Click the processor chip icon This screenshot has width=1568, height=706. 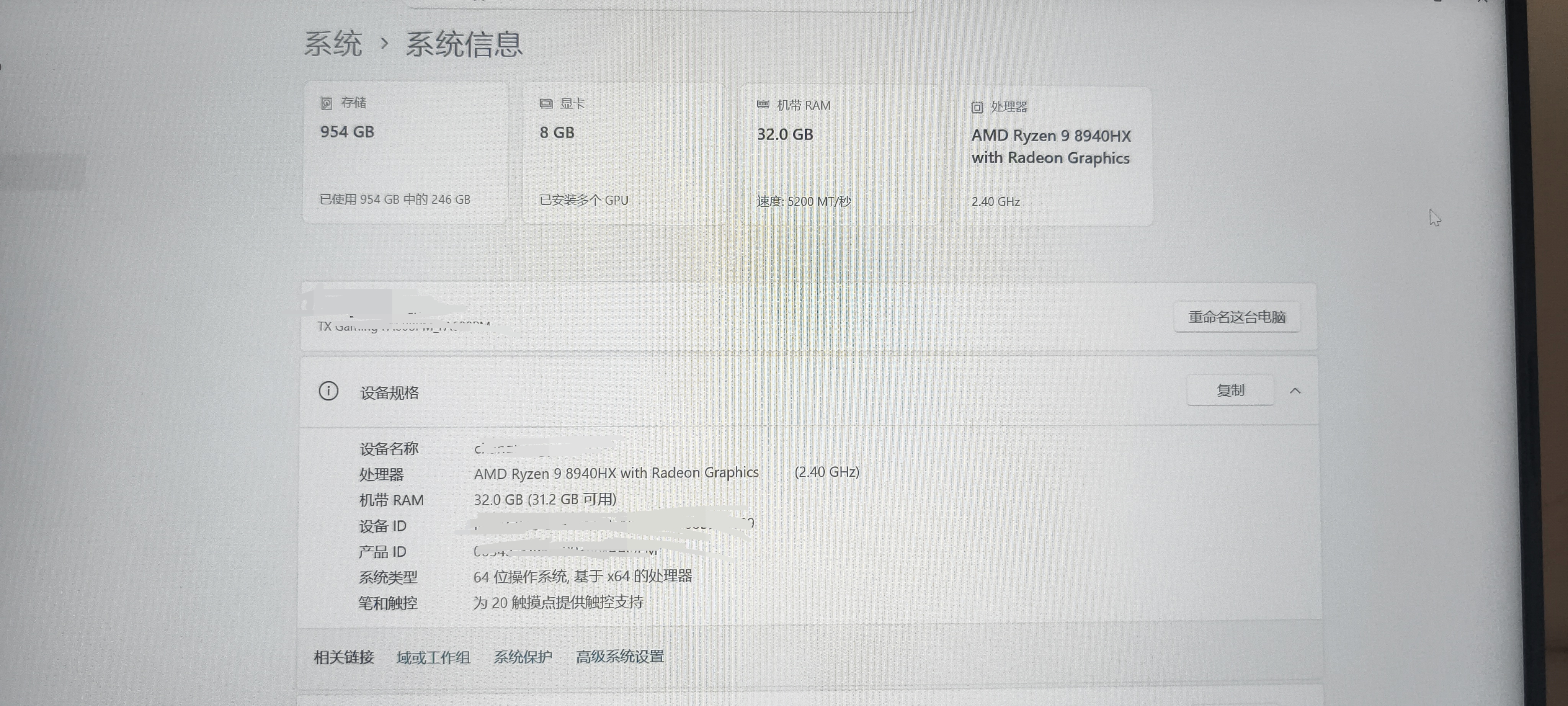click(x=977, y=108)
